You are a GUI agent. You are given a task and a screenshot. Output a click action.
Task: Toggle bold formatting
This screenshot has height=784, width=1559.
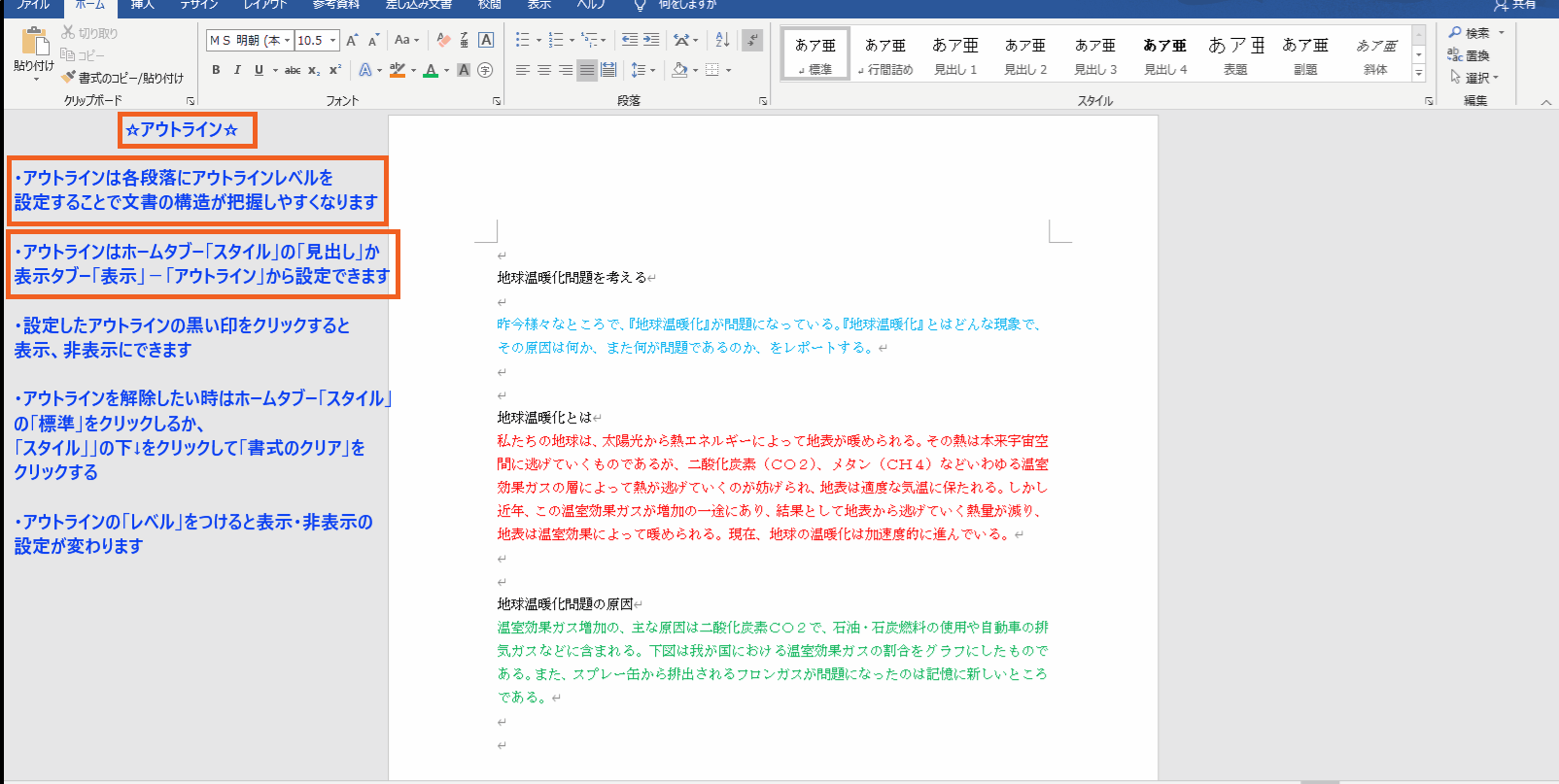point(216,70)
